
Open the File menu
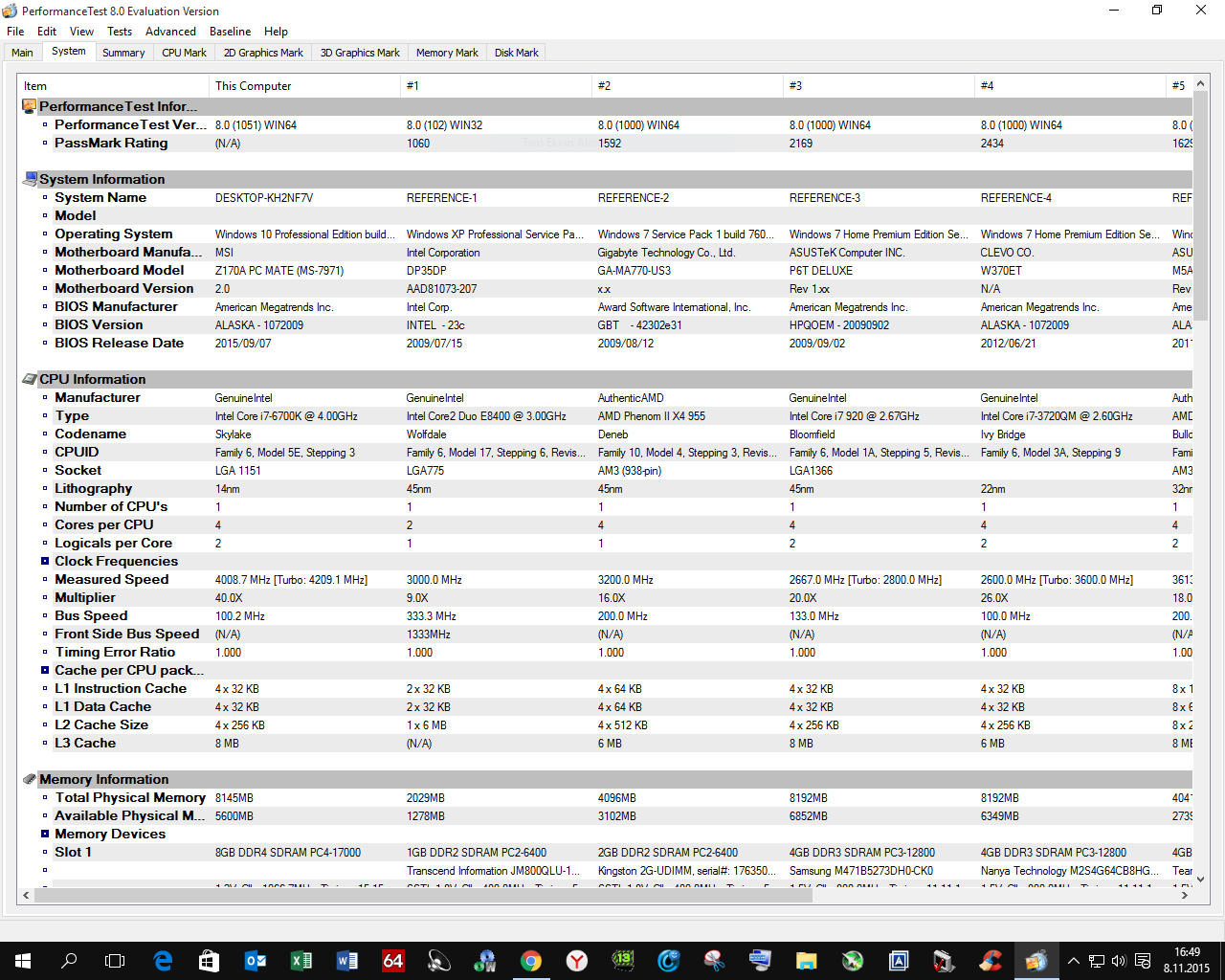[15, 32]
